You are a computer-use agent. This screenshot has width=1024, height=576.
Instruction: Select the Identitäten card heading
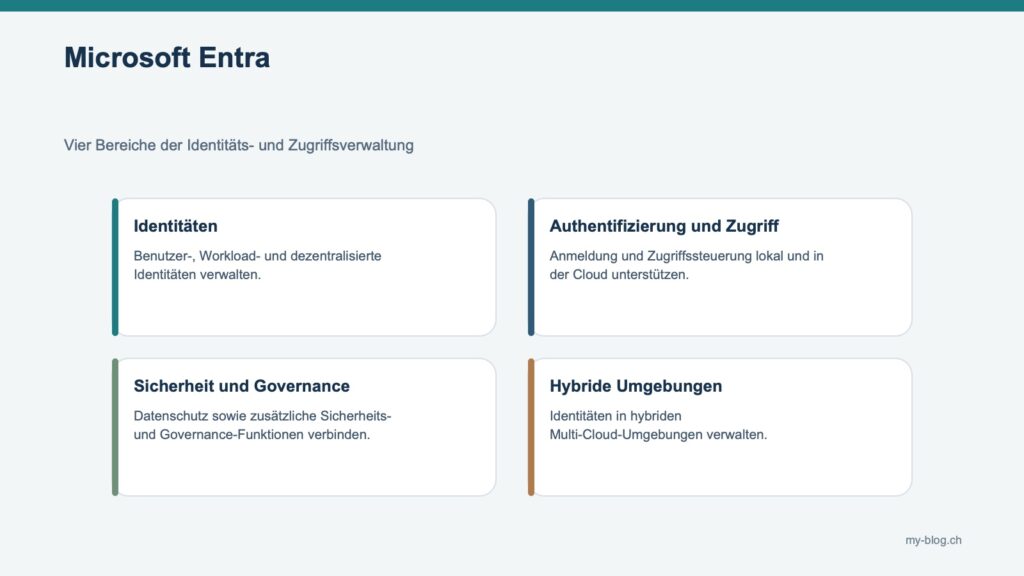176,226
